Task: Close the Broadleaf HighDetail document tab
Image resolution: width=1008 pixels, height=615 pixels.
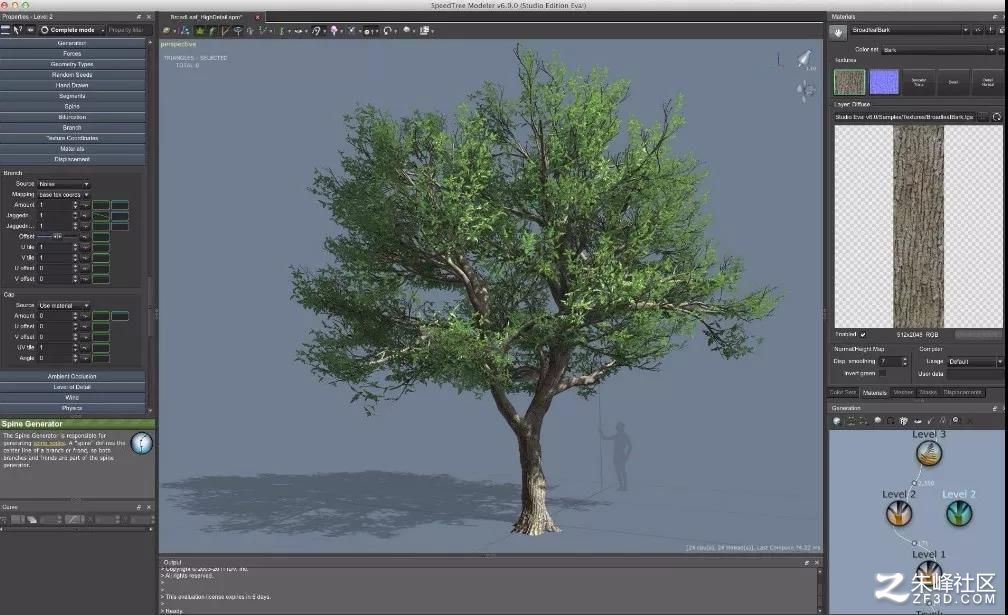Action: (x=258, y=17)
